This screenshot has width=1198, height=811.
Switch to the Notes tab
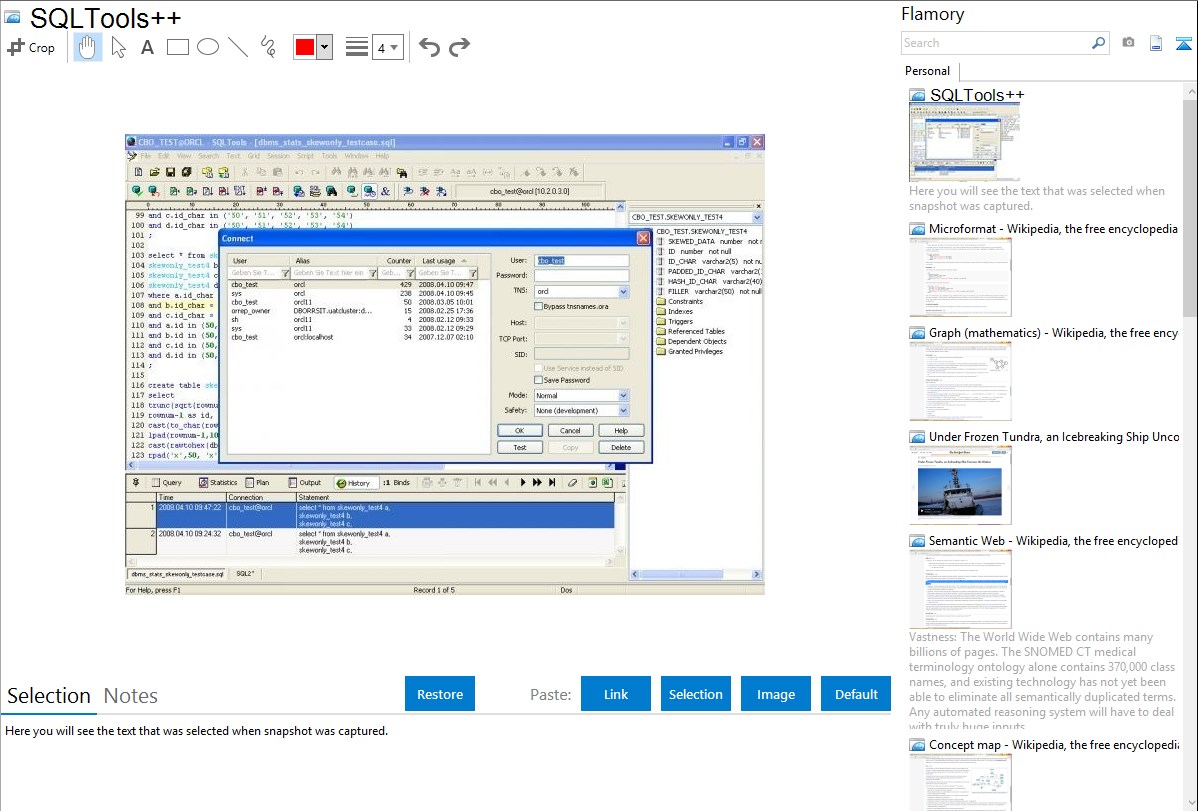pyautogui.click(x=131, y=696)
